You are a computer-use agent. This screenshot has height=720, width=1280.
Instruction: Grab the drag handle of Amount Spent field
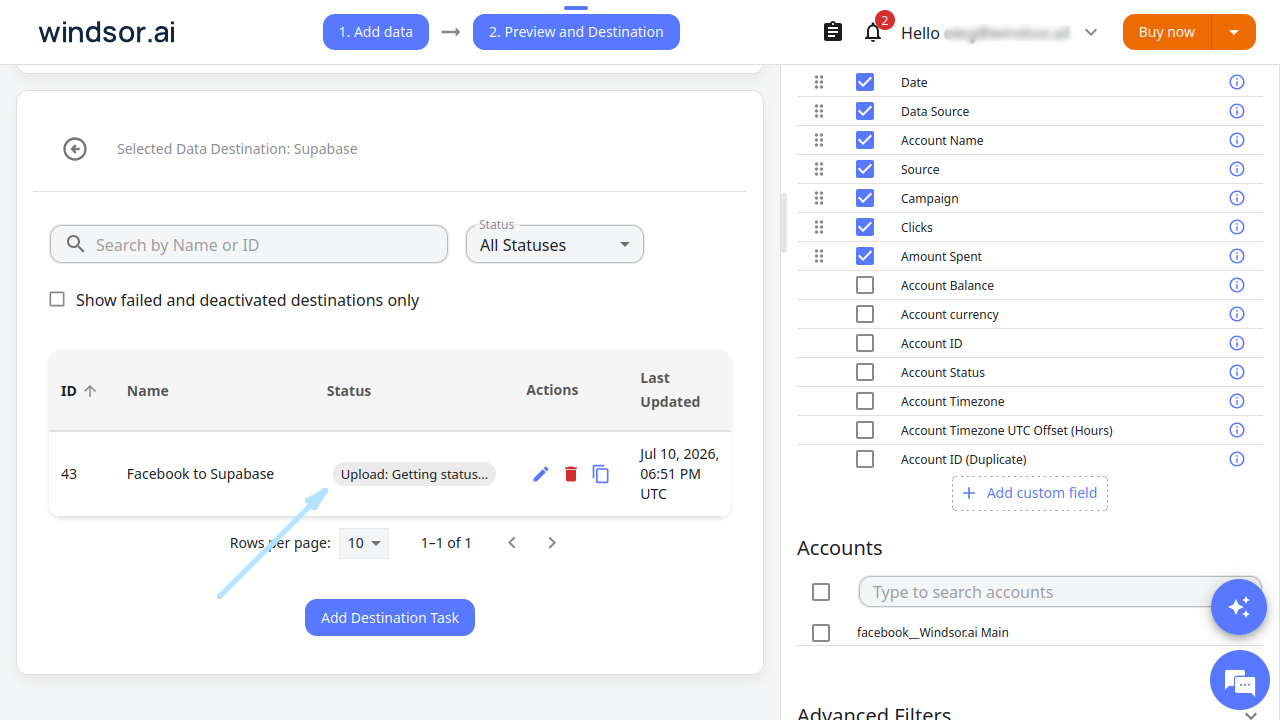819,256
